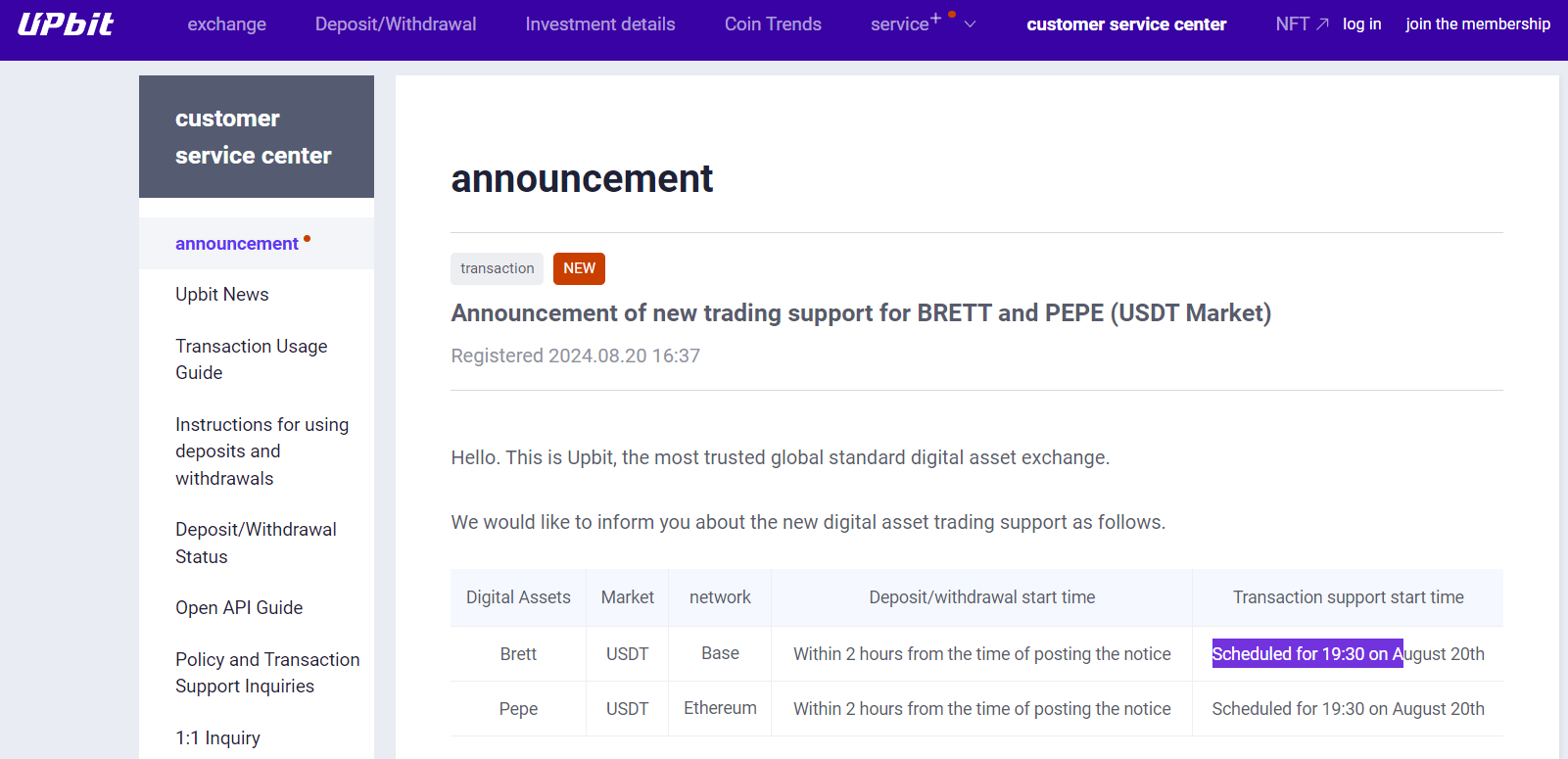1568x759 pixels.
Task: Open the NFT link
Action: tap(1293, 24)
